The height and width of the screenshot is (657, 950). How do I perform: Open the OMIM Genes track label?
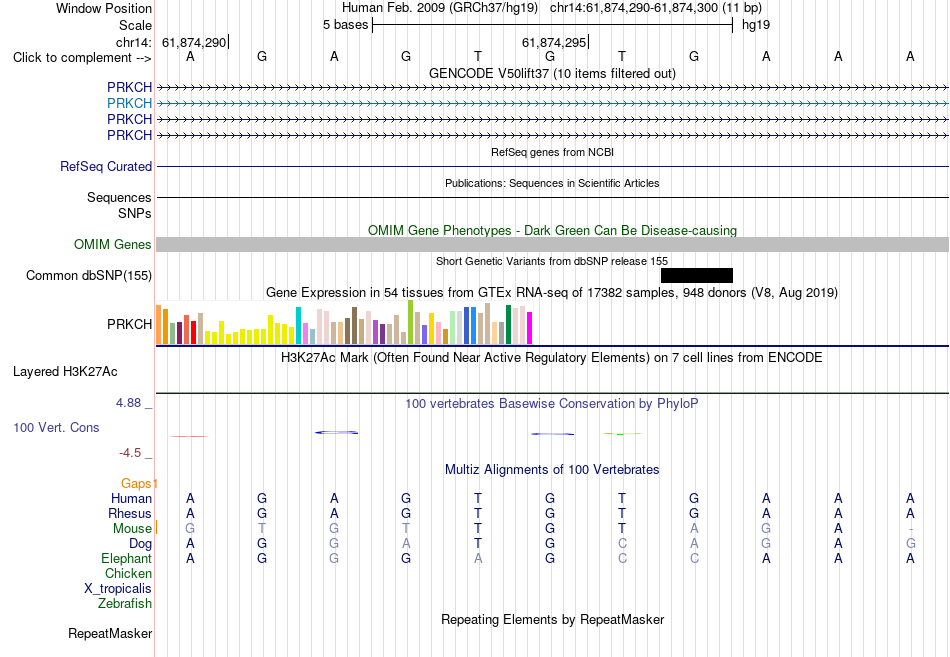pos(112,244)
